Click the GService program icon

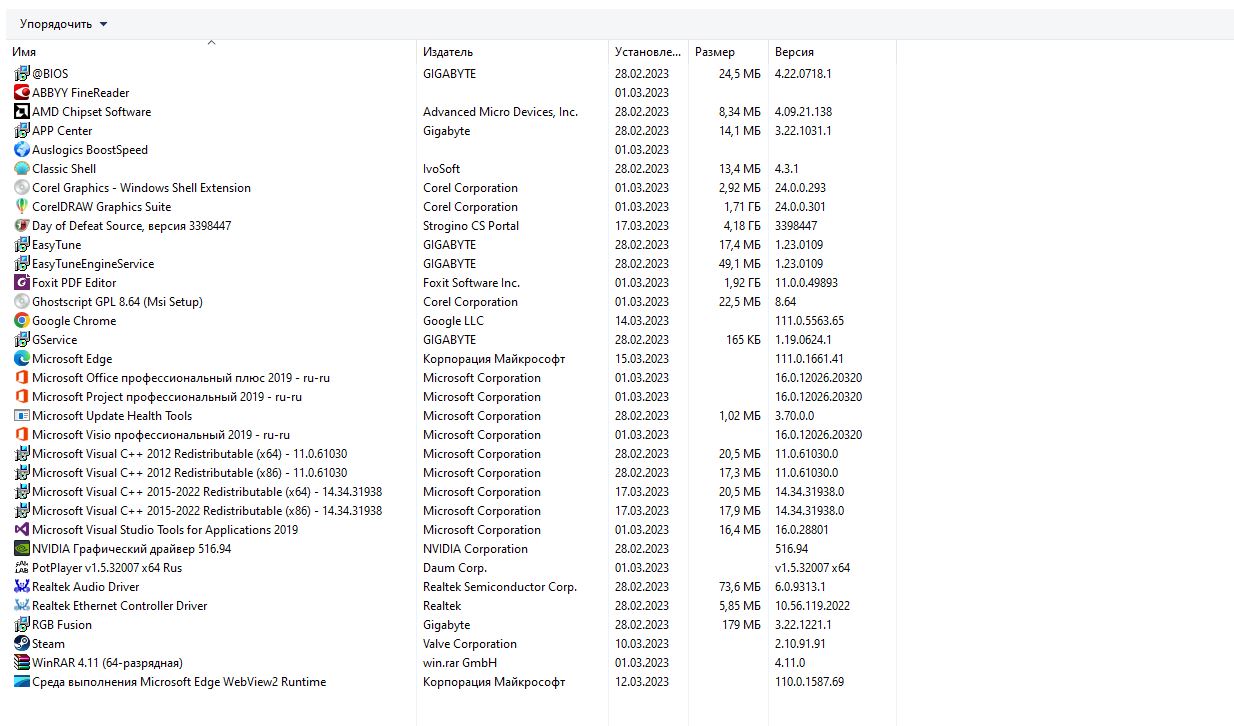22,339
